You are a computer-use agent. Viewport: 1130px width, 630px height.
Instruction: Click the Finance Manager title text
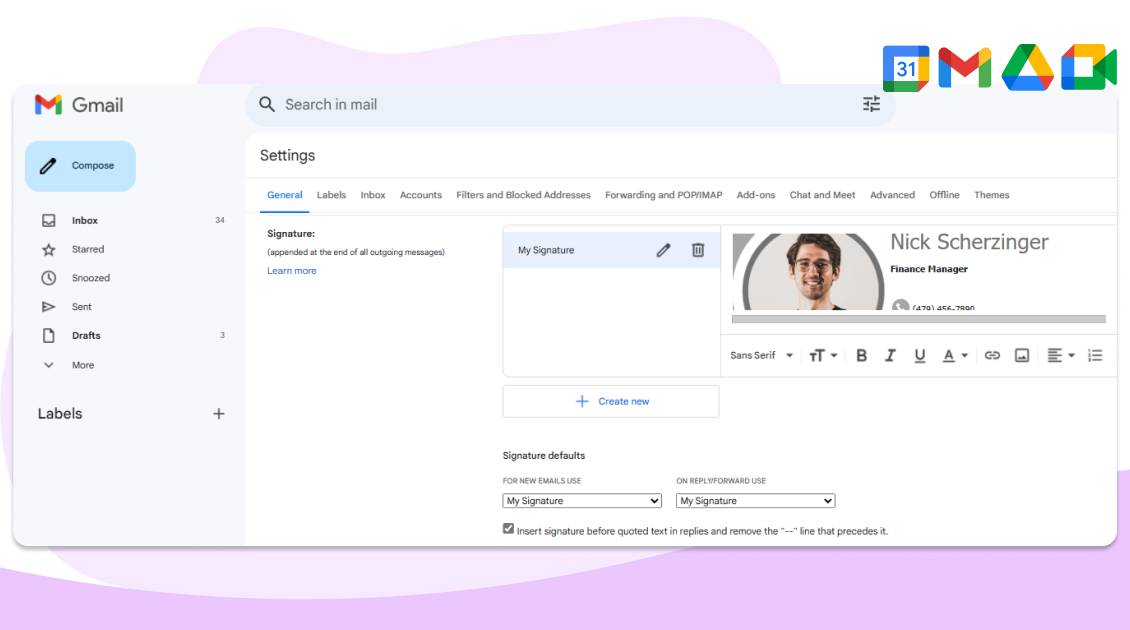tap(929, 269)
